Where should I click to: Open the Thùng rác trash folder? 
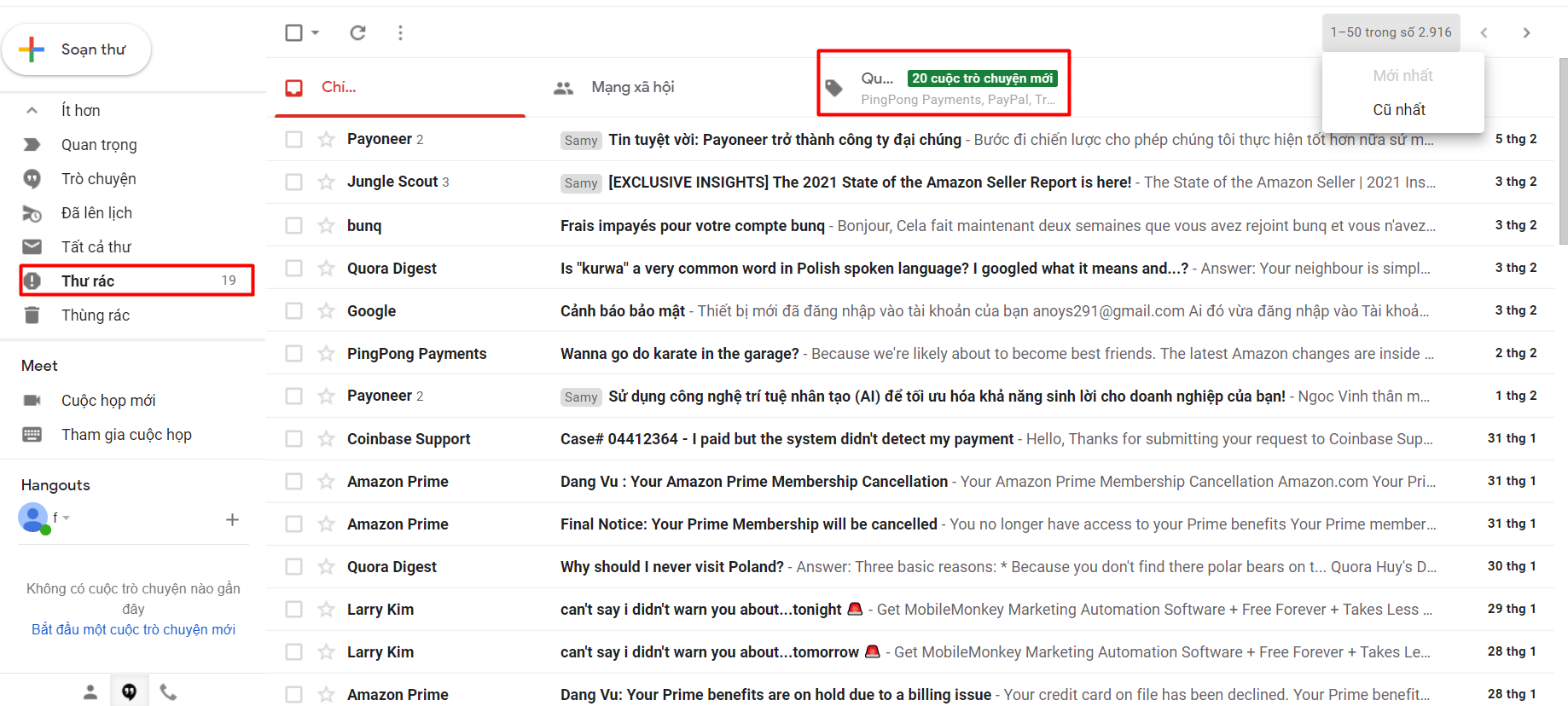point(95,315)
